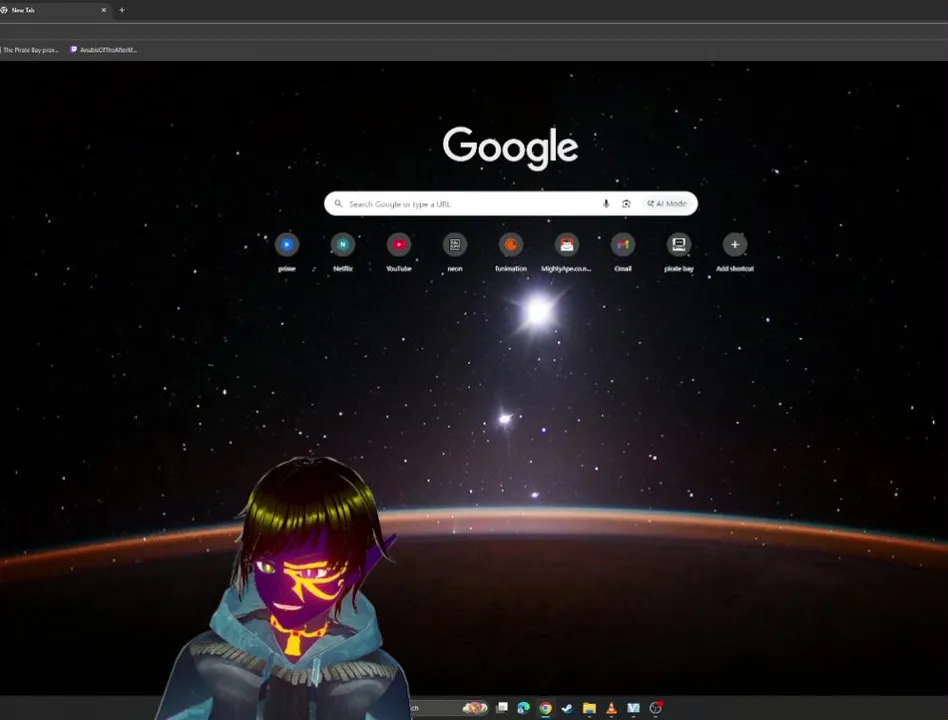Click the browser address bar

point(474,31)
